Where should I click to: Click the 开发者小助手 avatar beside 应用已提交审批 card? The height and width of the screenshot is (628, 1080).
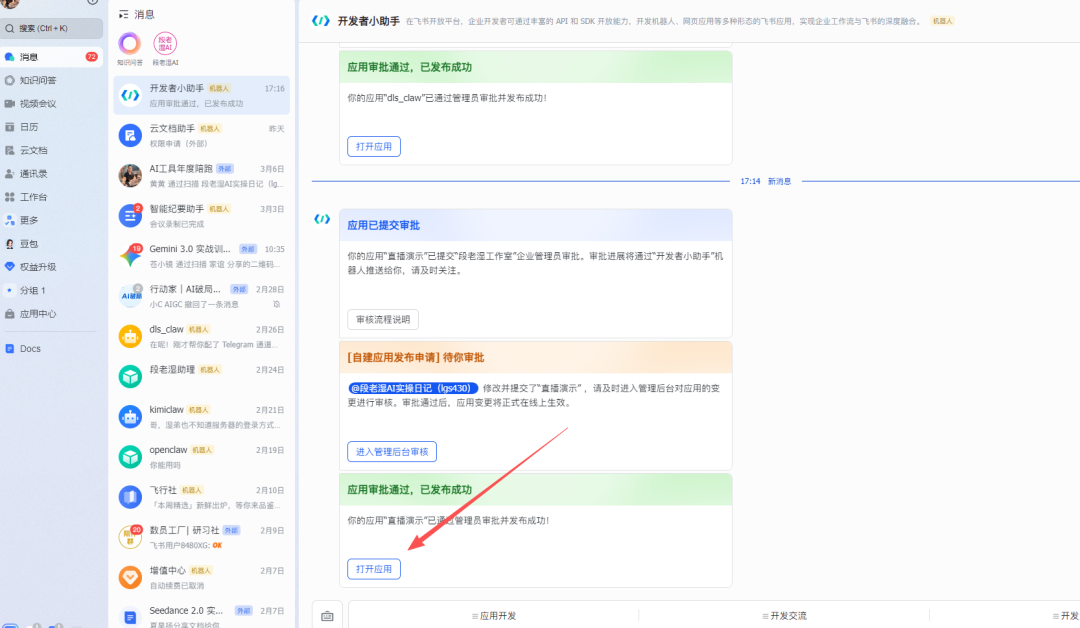[322, 219]
